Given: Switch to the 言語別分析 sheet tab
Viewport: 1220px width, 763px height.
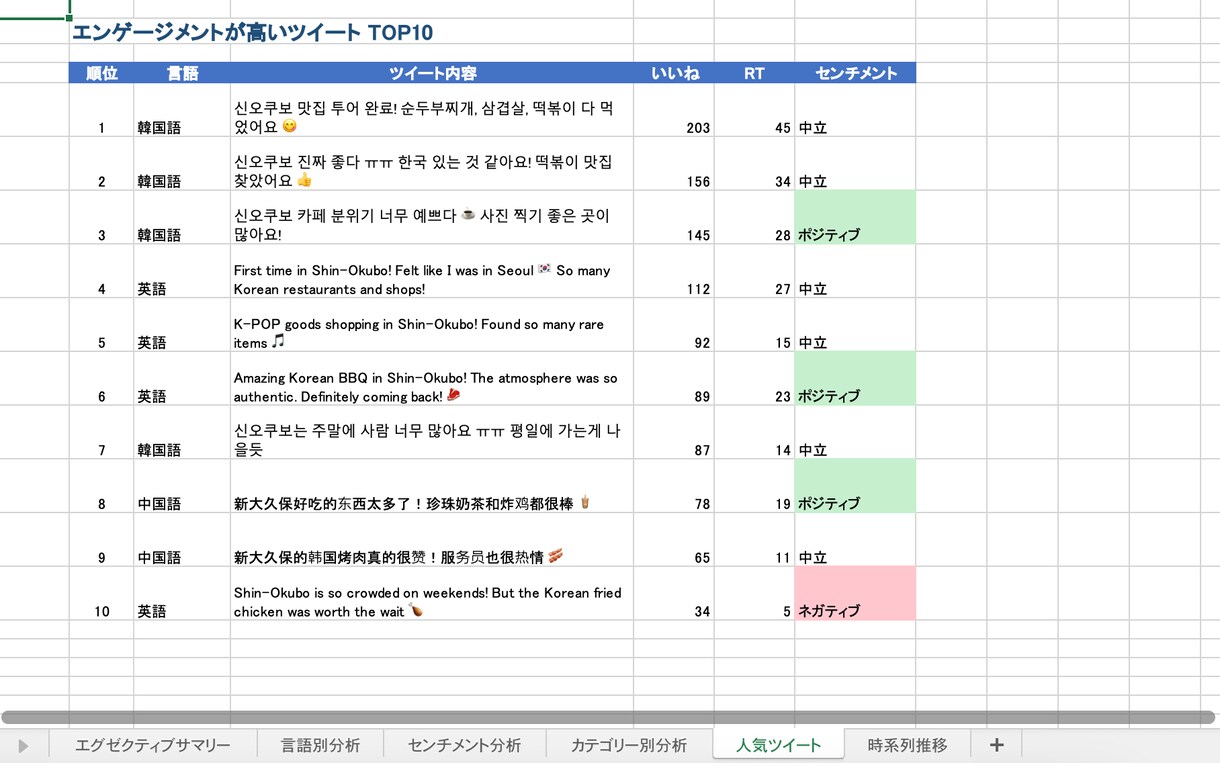Looking at the screenshot, I should (320, 745).
